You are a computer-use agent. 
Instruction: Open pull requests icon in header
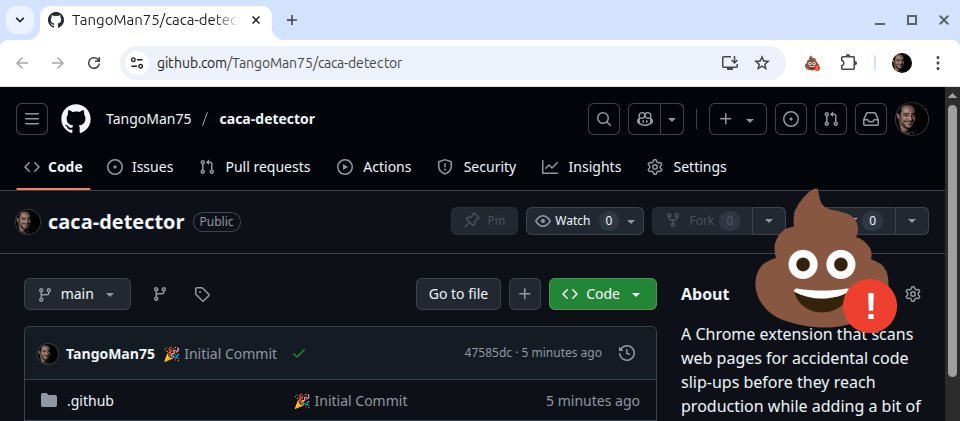pyautogui.click(x=831, y=119)
